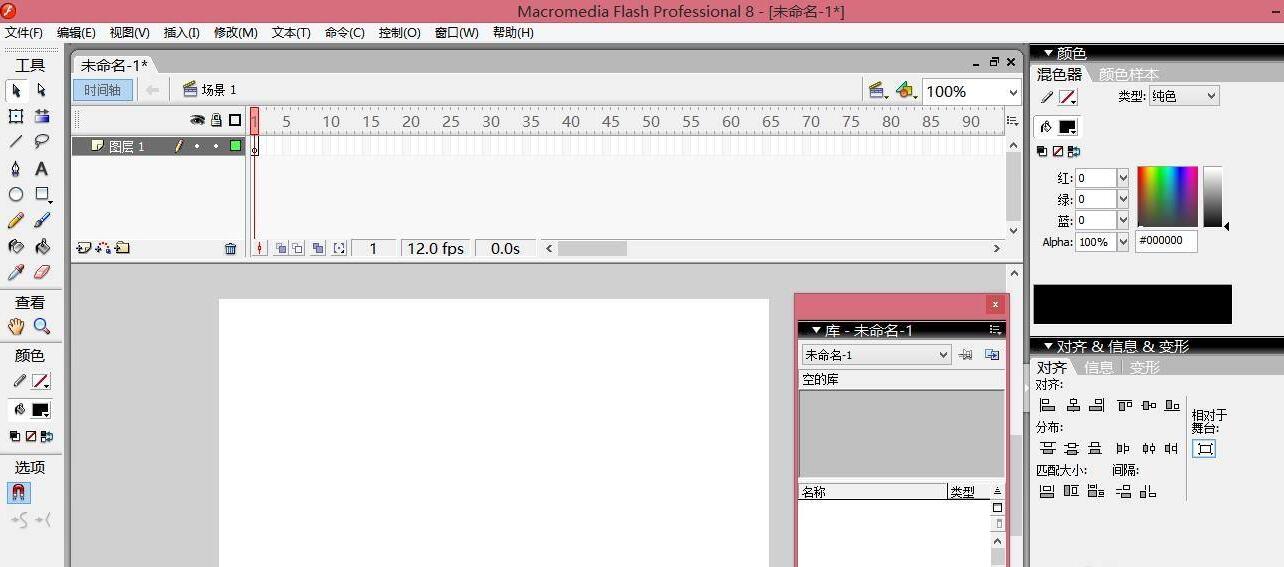
Task: Select the Line tool
Action: [x=16, y=142]
